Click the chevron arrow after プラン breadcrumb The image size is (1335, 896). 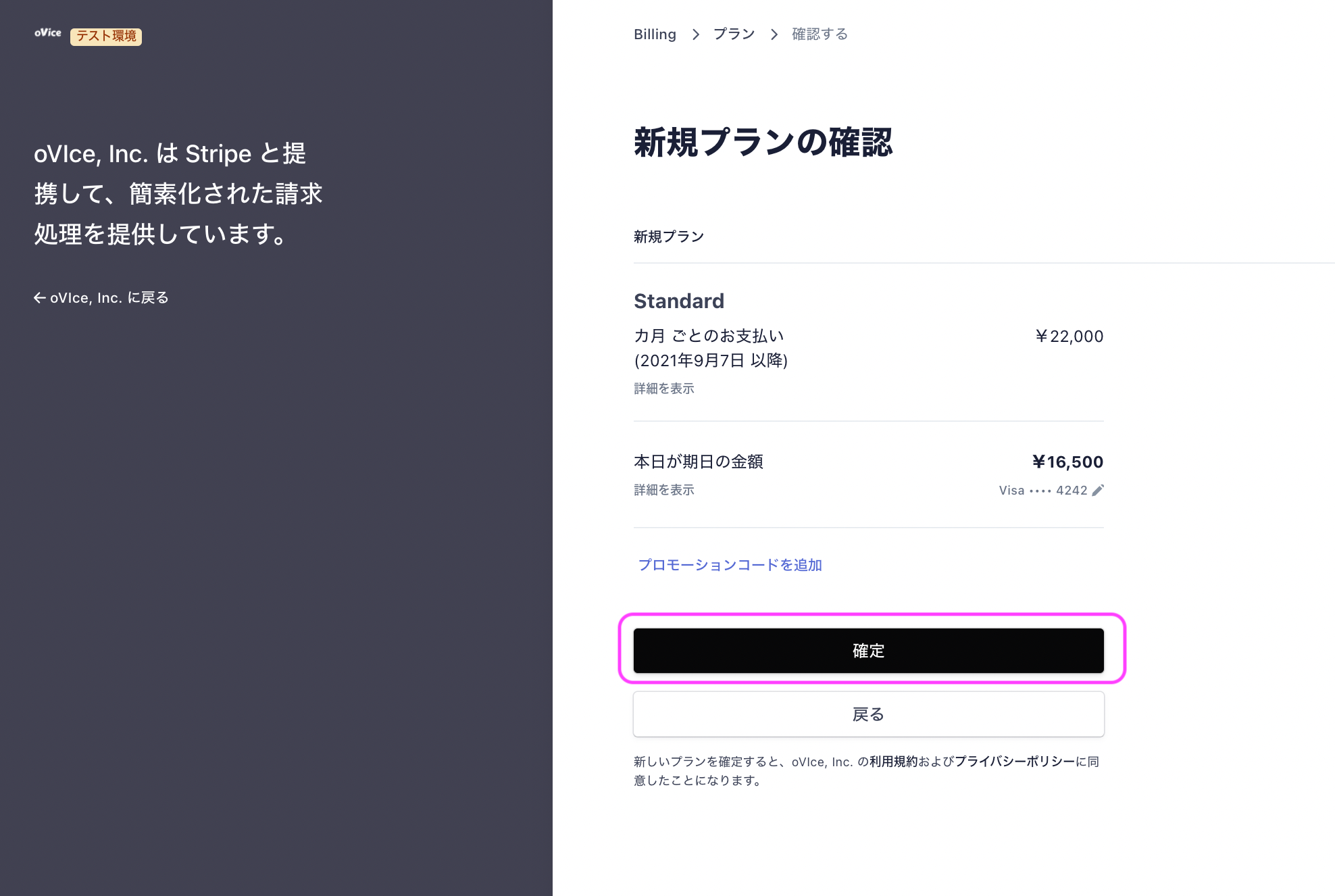774,34
